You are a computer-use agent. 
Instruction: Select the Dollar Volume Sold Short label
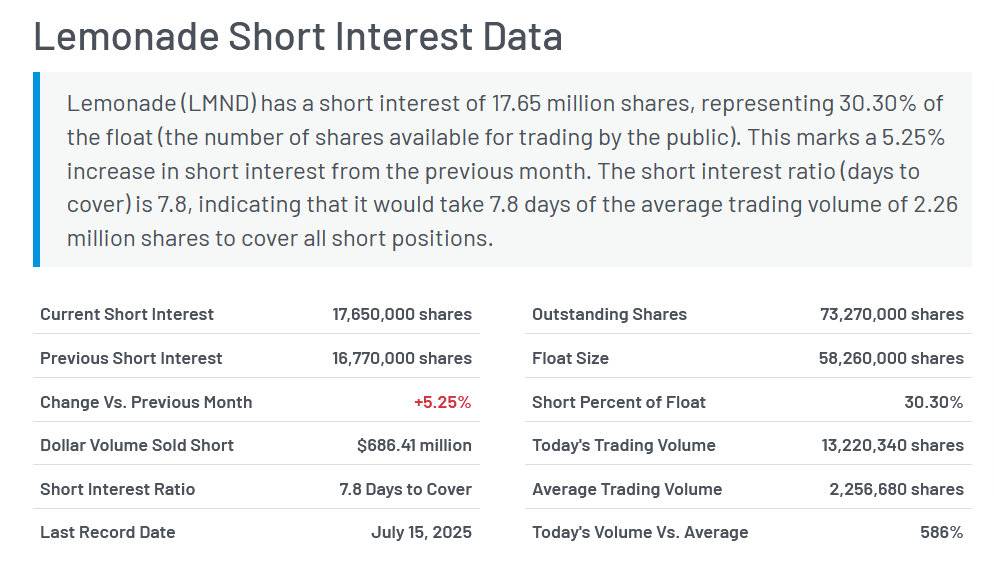[x=137, y=445]
